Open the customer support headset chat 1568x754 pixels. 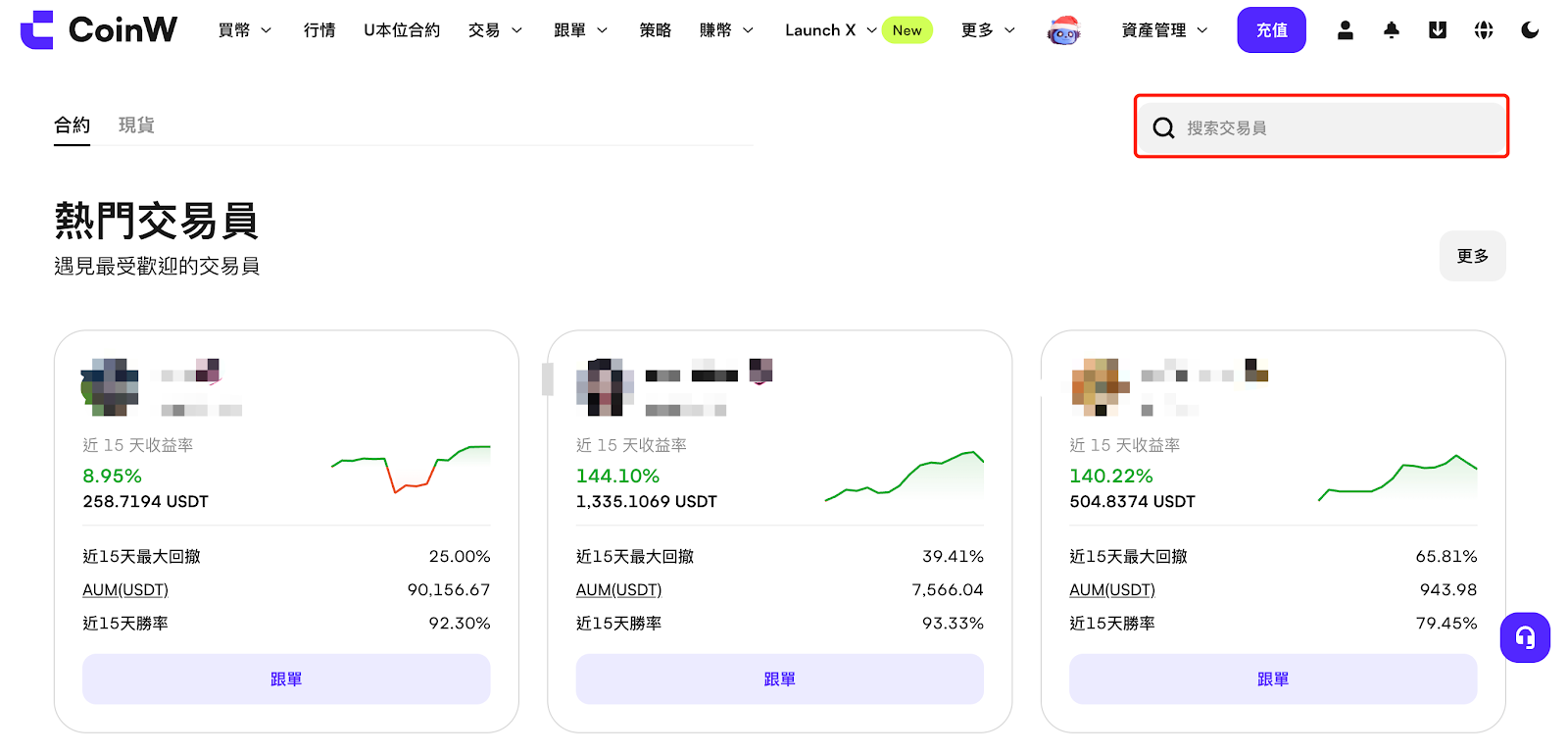pos(1524,638)
